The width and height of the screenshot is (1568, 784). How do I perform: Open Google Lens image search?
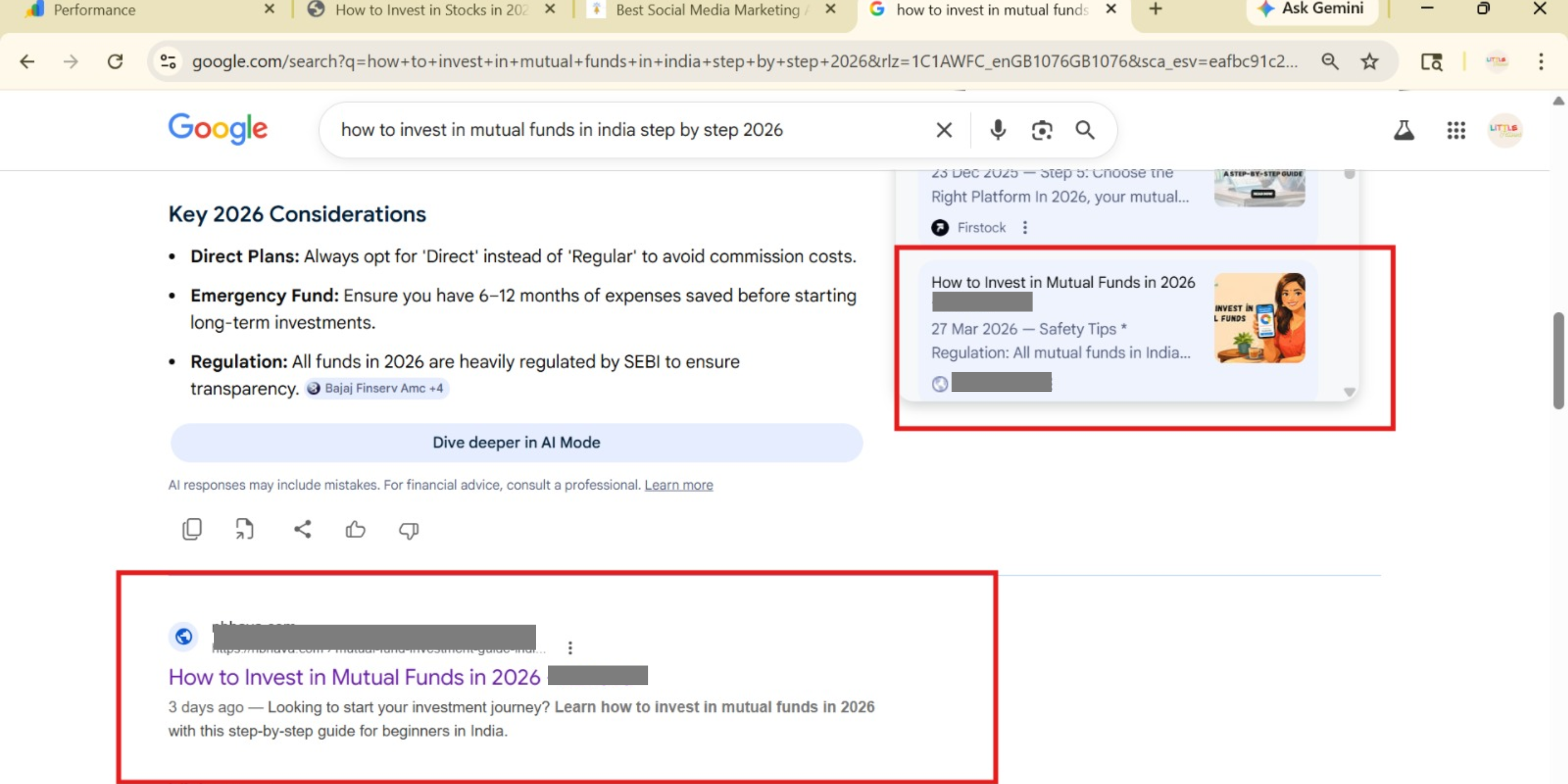tap(1042, 130)
